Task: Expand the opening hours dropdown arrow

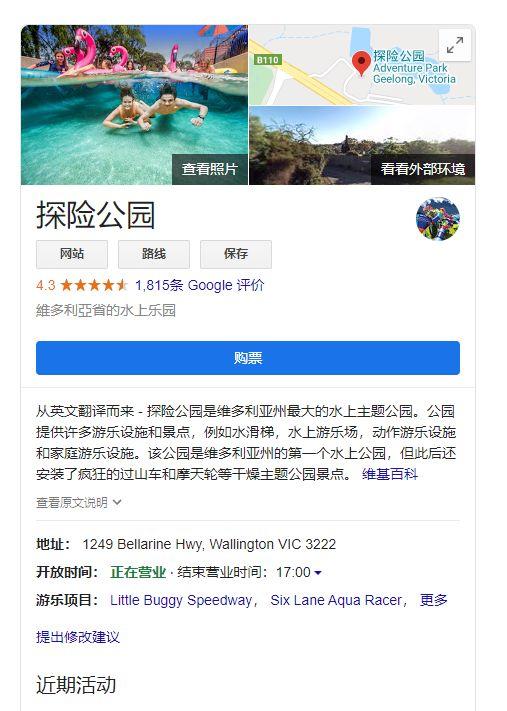Action: [318, 573]
